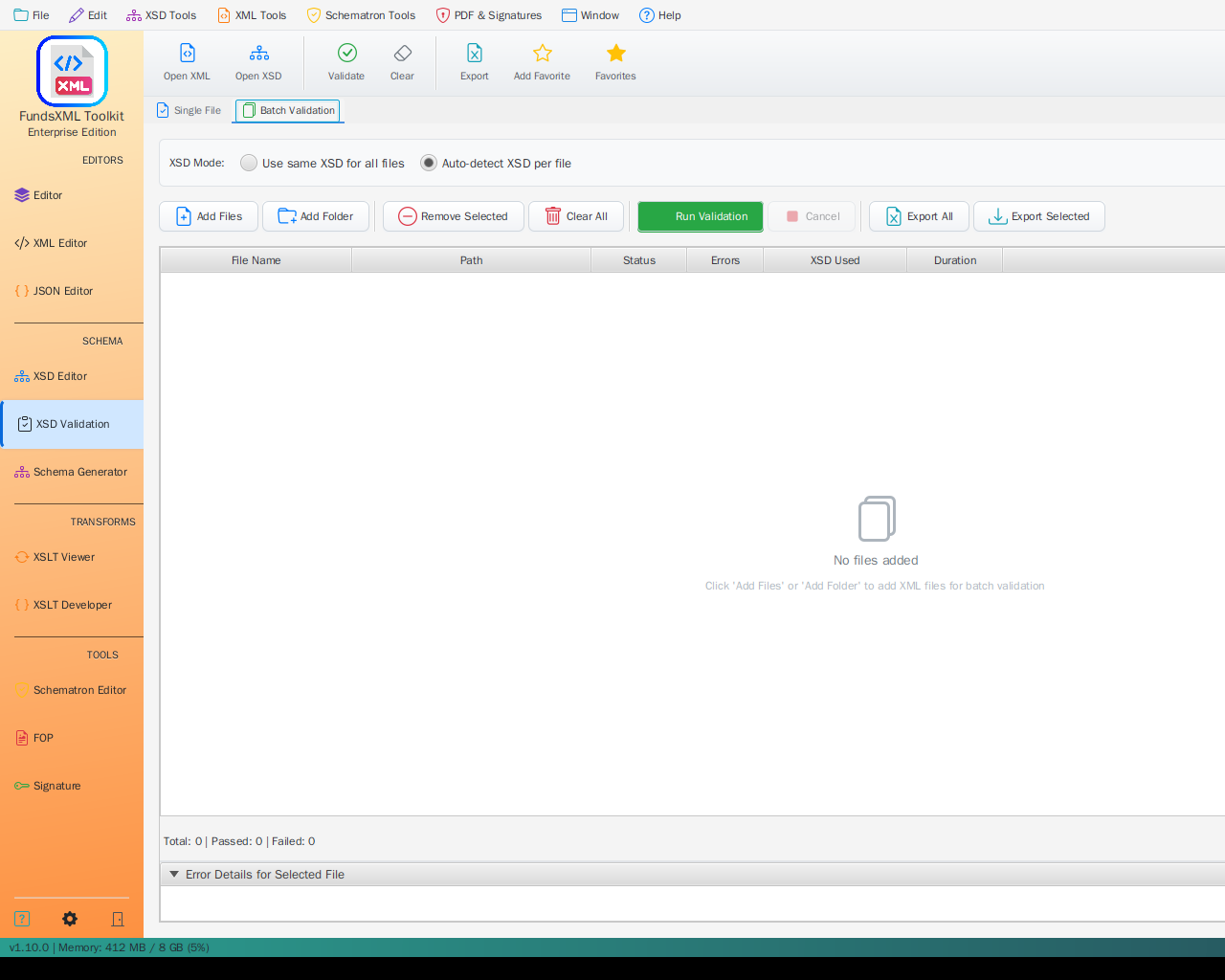Open Schematron Editor in the sidebar
Viewport: 1225px width, 980px height.
72,690
